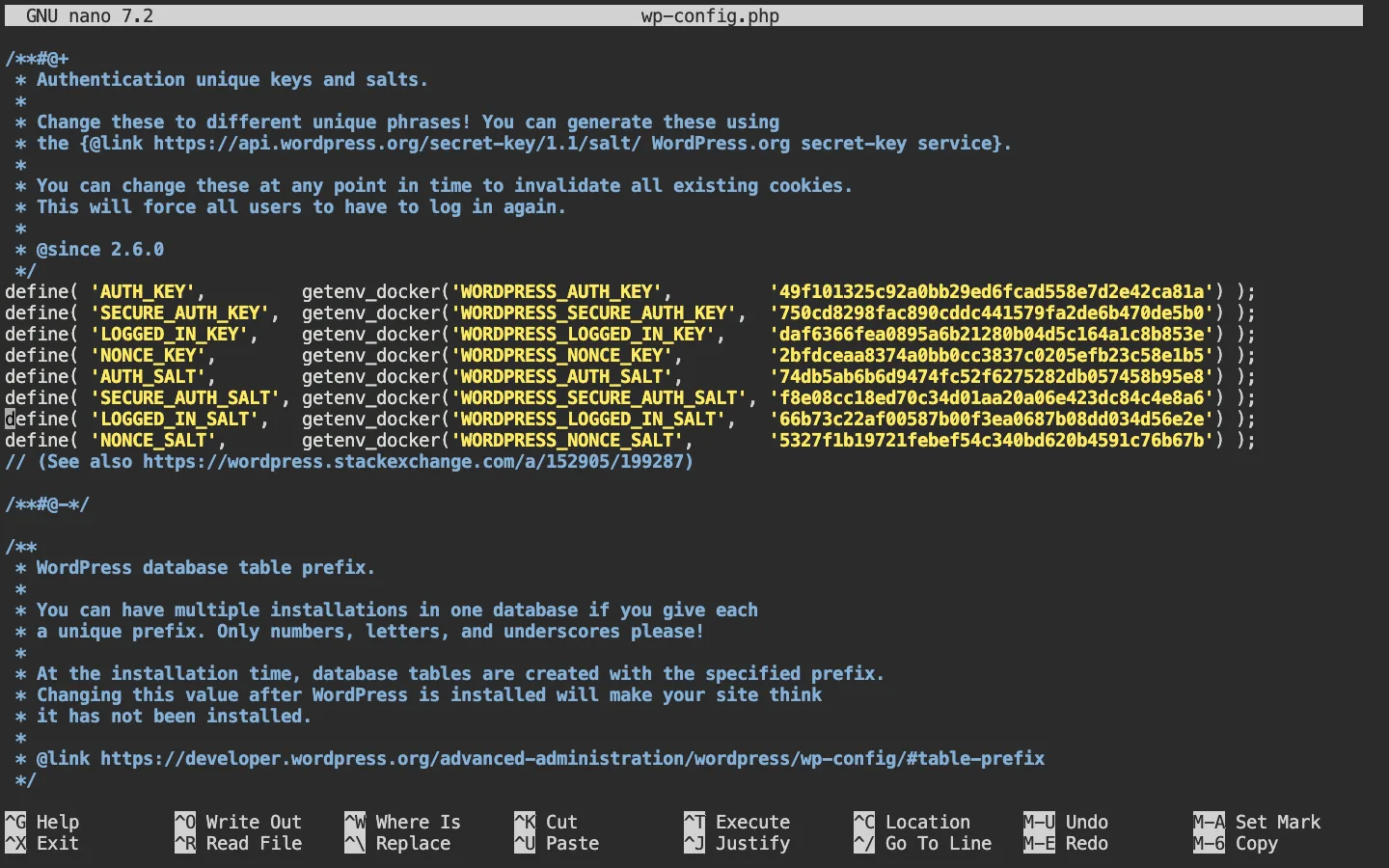Select the ^O Write Out shortcut
1389x868 pixels.
click(238, 822)
